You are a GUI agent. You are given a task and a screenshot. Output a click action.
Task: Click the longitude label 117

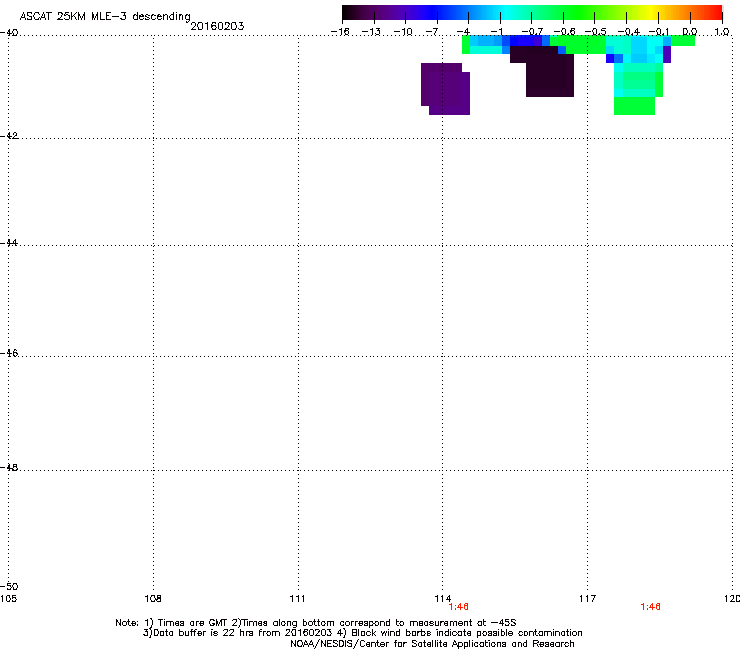point(588,599)
